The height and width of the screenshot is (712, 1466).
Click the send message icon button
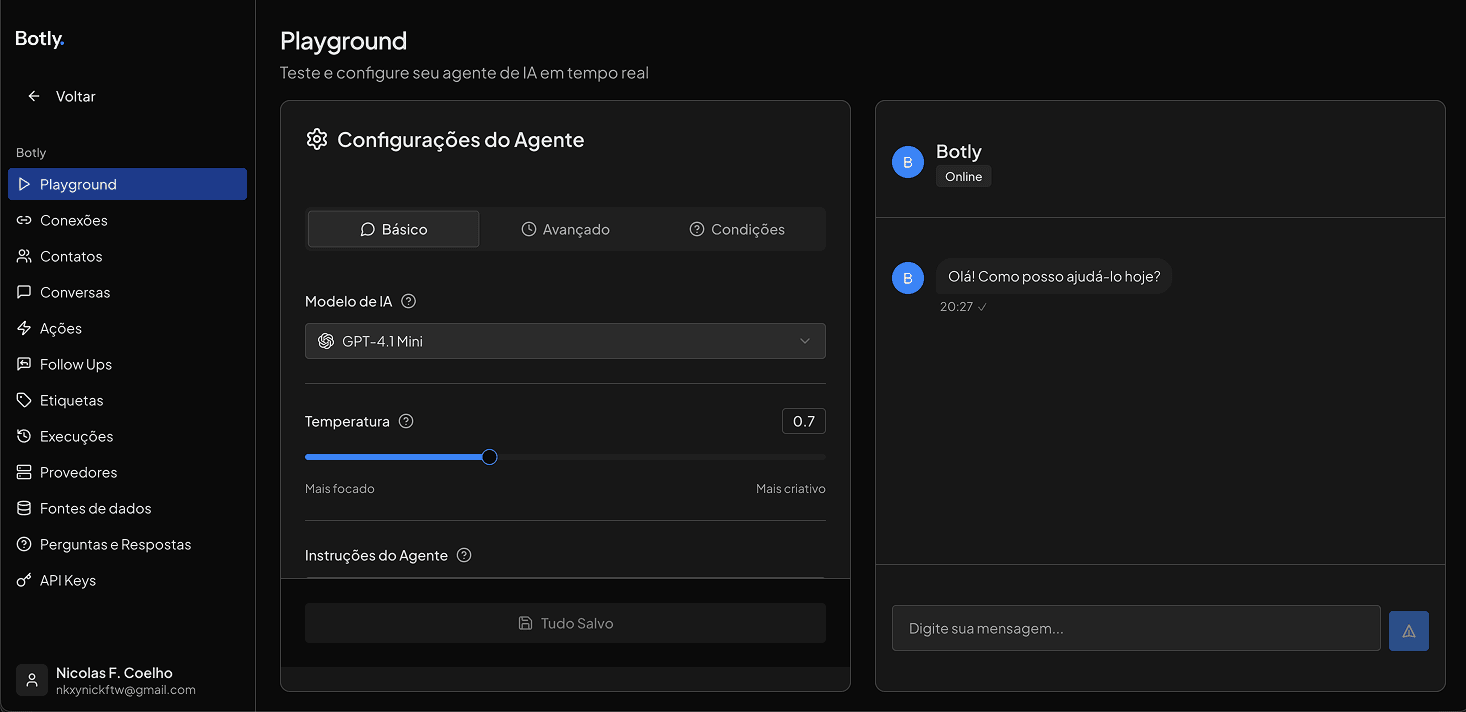click(1408, 631)
